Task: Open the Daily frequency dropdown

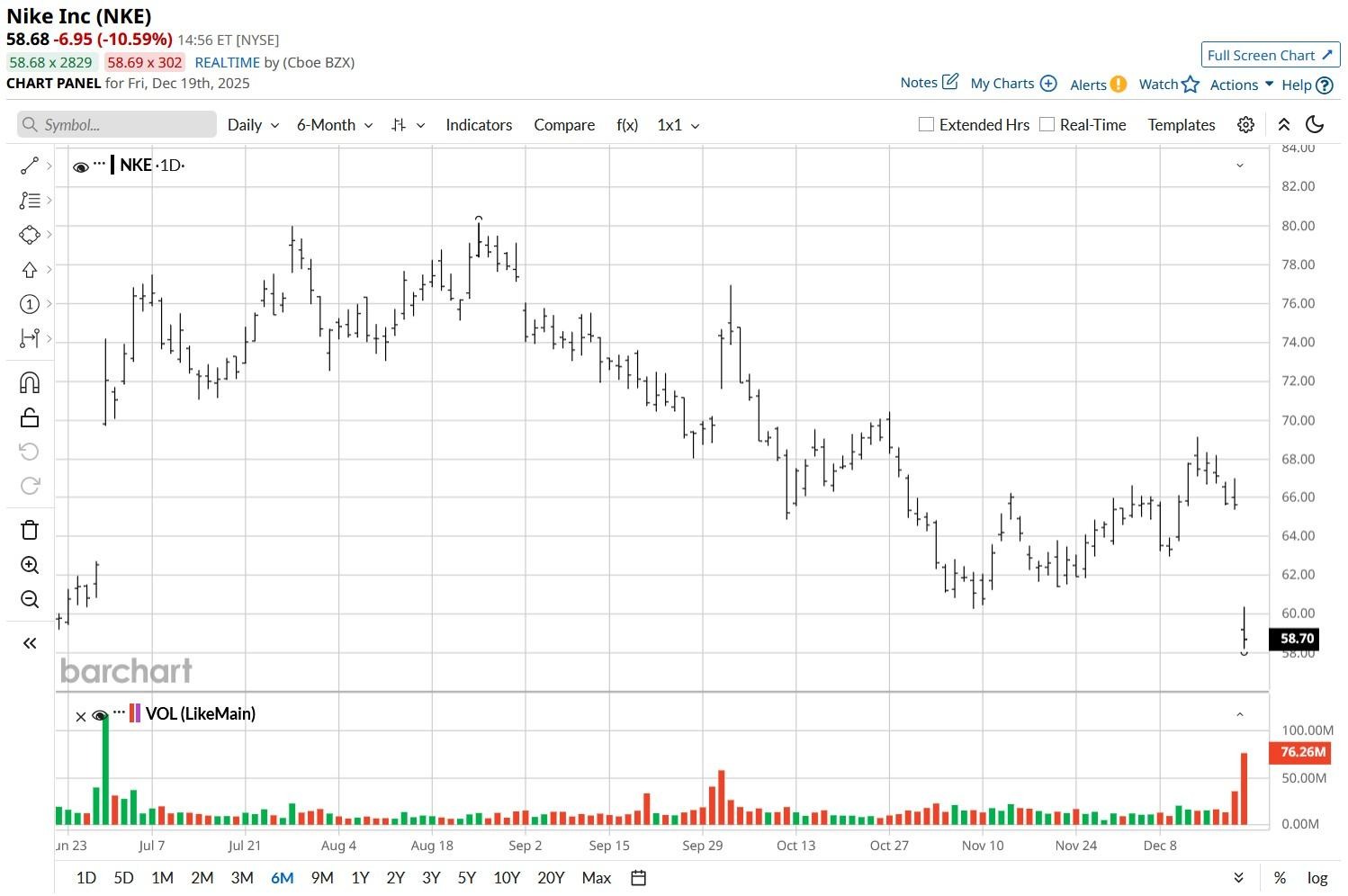Action: click(x=253, y=125)
